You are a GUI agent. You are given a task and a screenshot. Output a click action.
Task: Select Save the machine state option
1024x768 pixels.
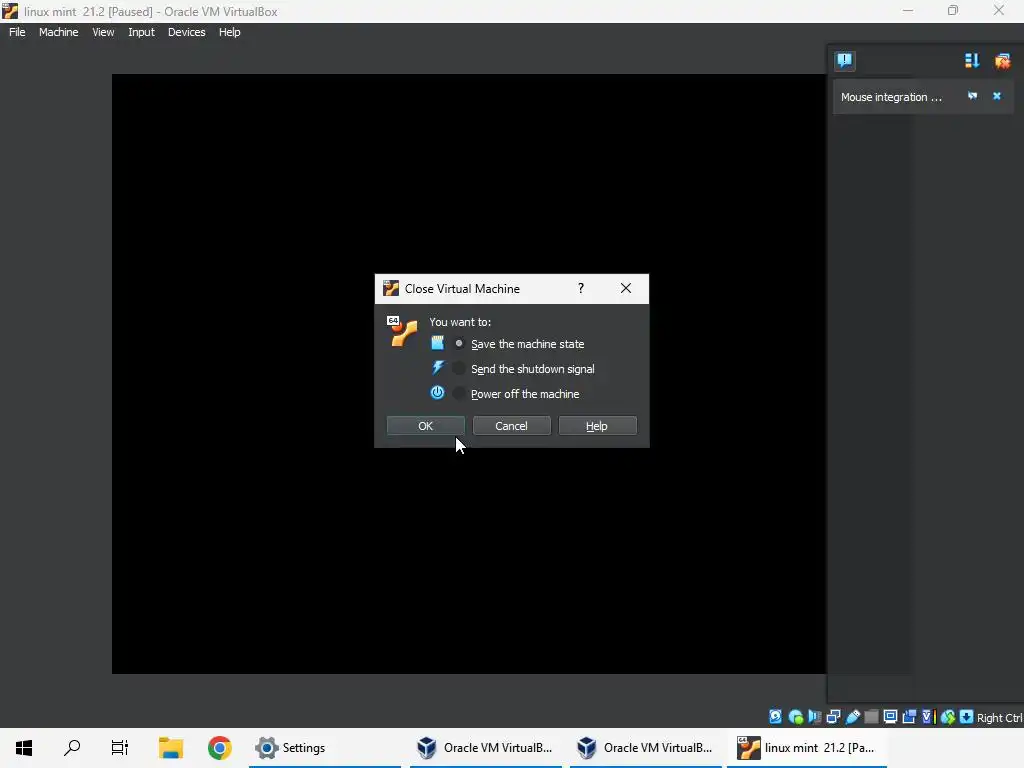[x=520, y=344]
